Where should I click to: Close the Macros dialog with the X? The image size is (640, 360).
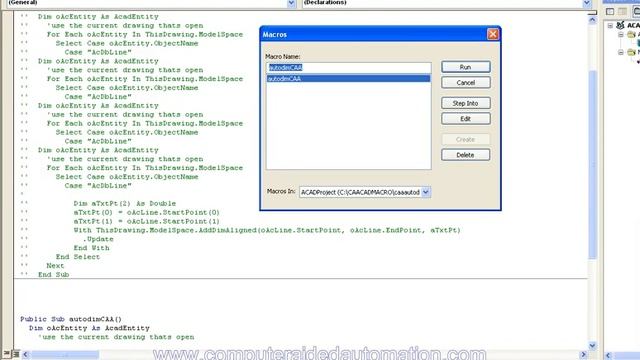[x=493, y=34]
